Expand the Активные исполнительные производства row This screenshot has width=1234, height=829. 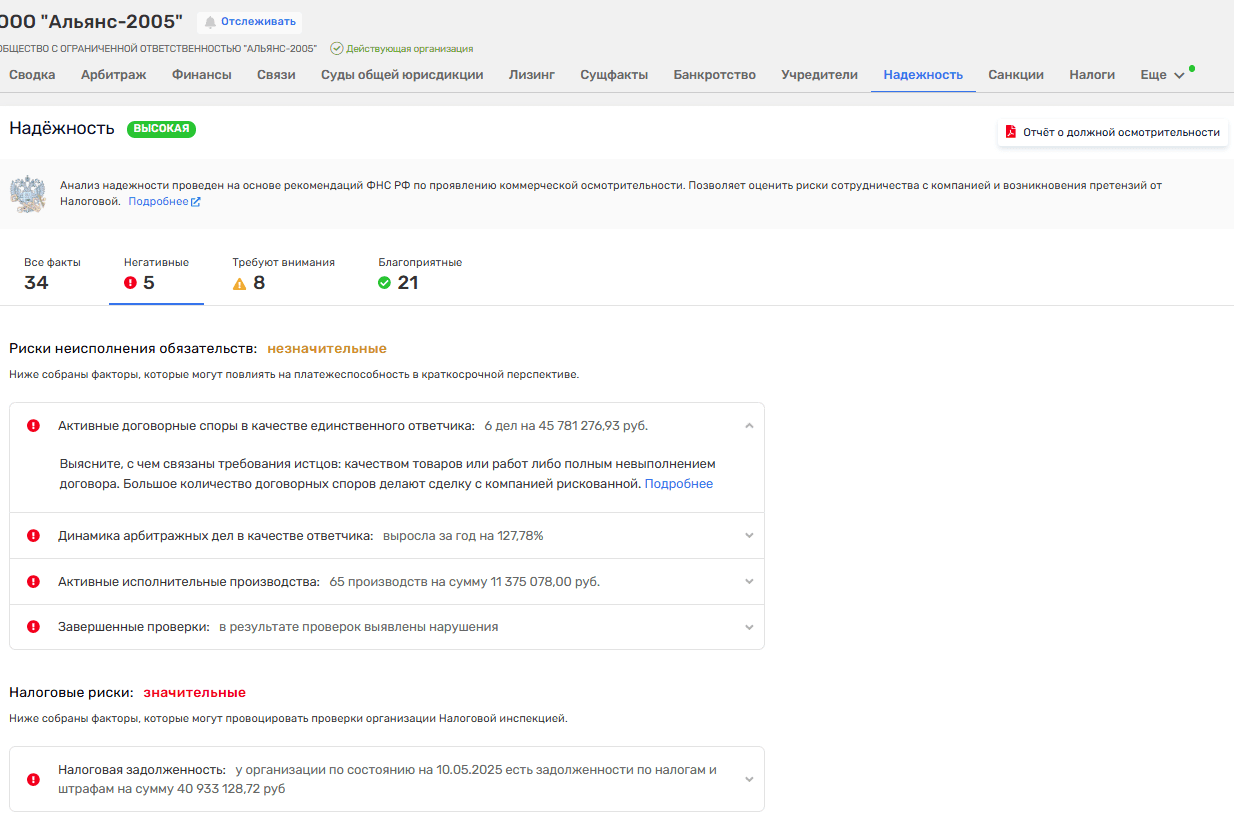coord(749,581)
